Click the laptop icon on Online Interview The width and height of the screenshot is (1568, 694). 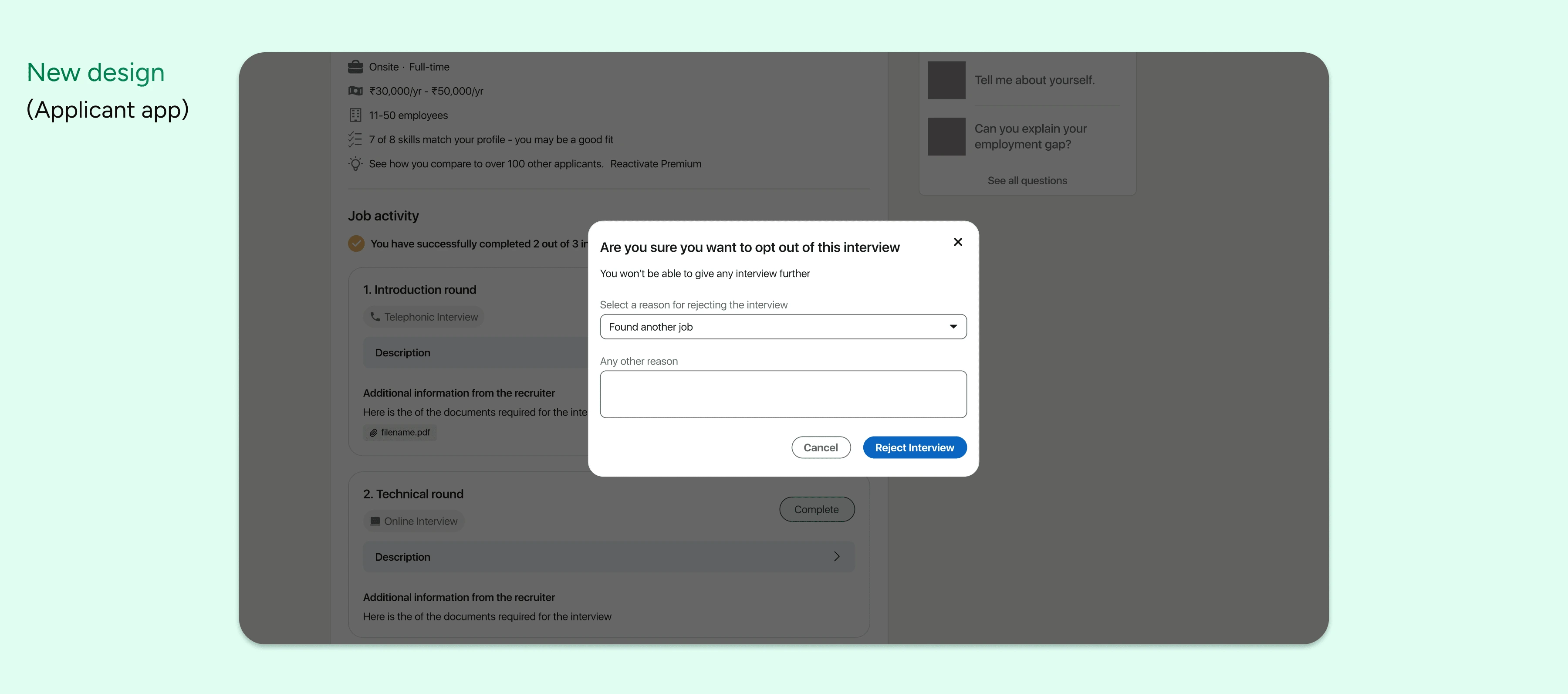tap(375, 521)
